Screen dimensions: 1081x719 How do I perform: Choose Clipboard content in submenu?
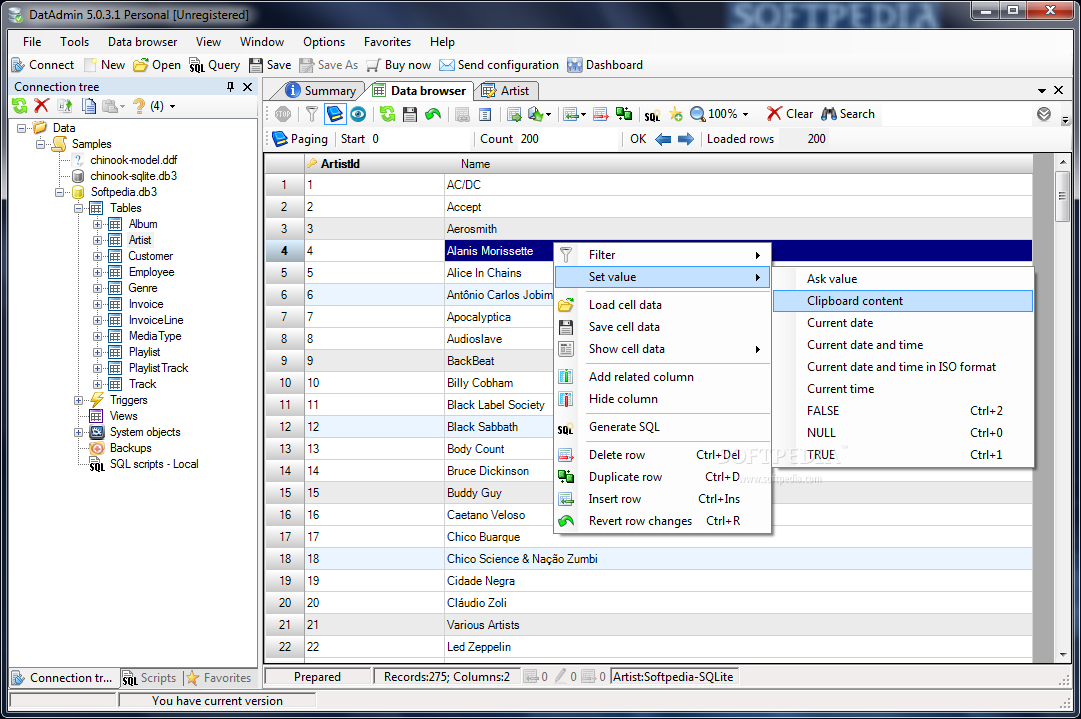(902, 301)
